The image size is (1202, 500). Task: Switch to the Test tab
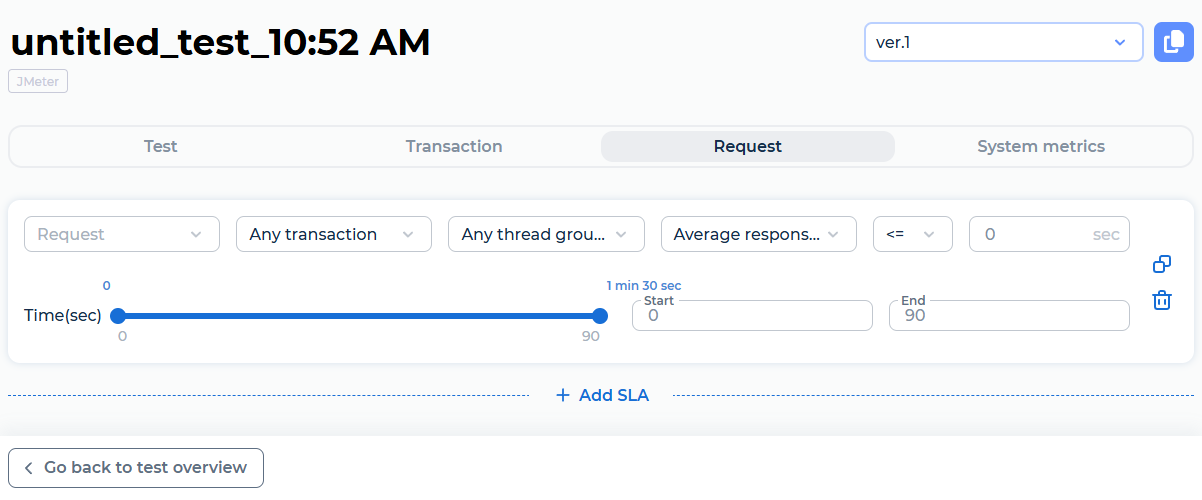pos(160,146)
